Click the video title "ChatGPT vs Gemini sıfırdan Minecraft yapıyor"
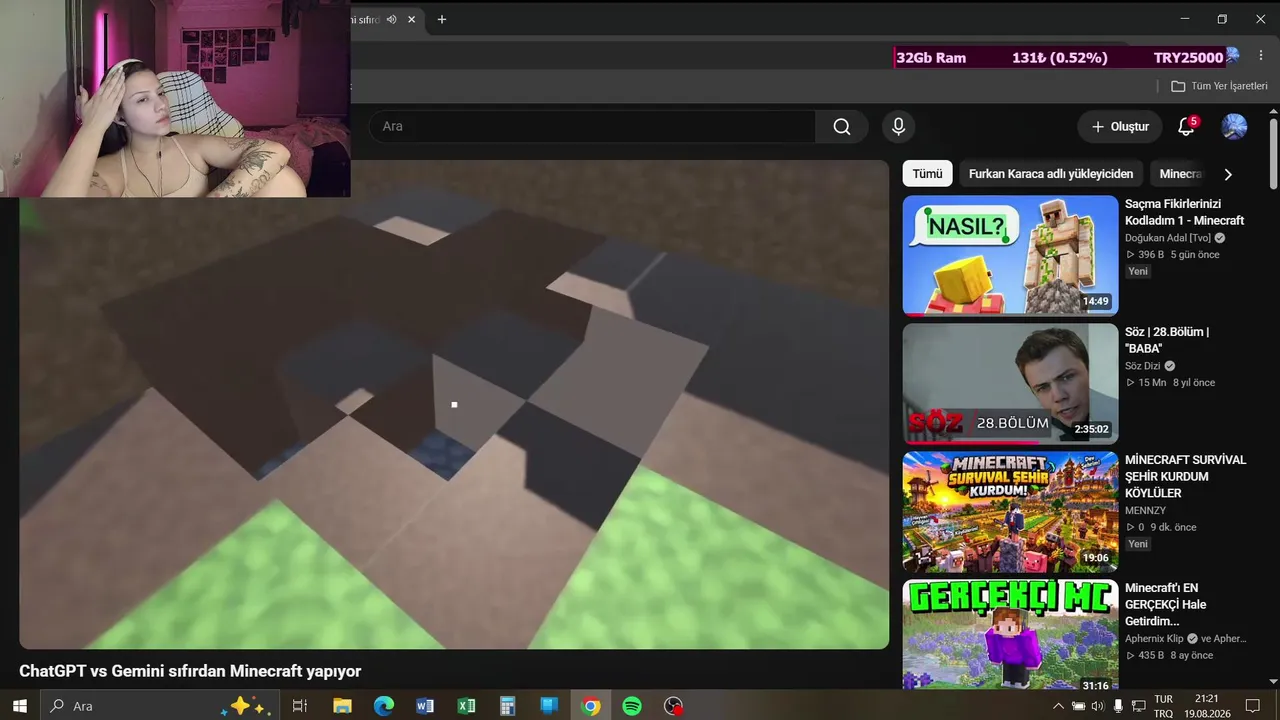 190,671
